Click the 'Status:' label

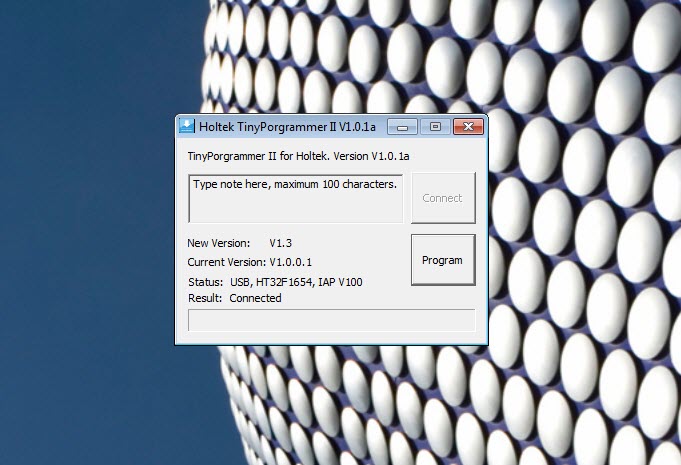205,282
